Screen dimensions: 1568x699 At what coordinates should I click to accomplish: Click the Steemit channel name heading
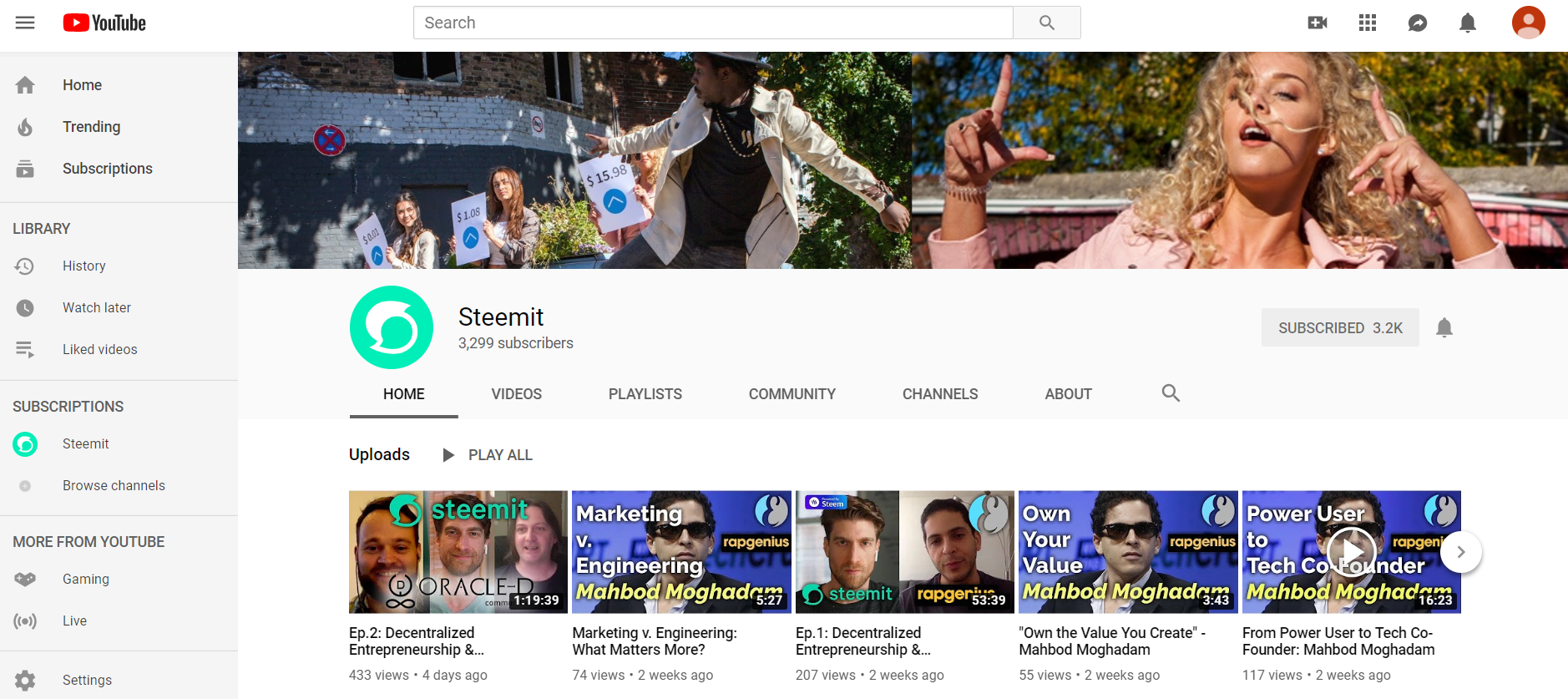[501, 317]
